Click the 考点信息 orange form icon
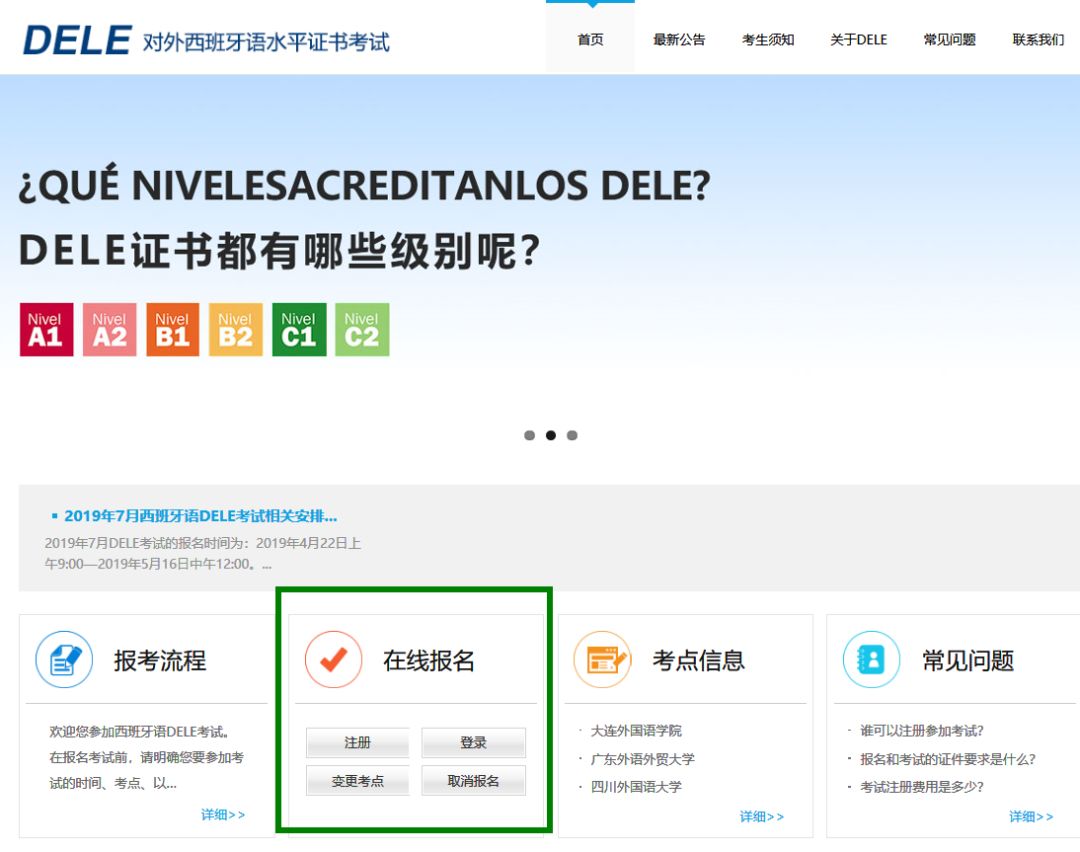 (603, 660)
